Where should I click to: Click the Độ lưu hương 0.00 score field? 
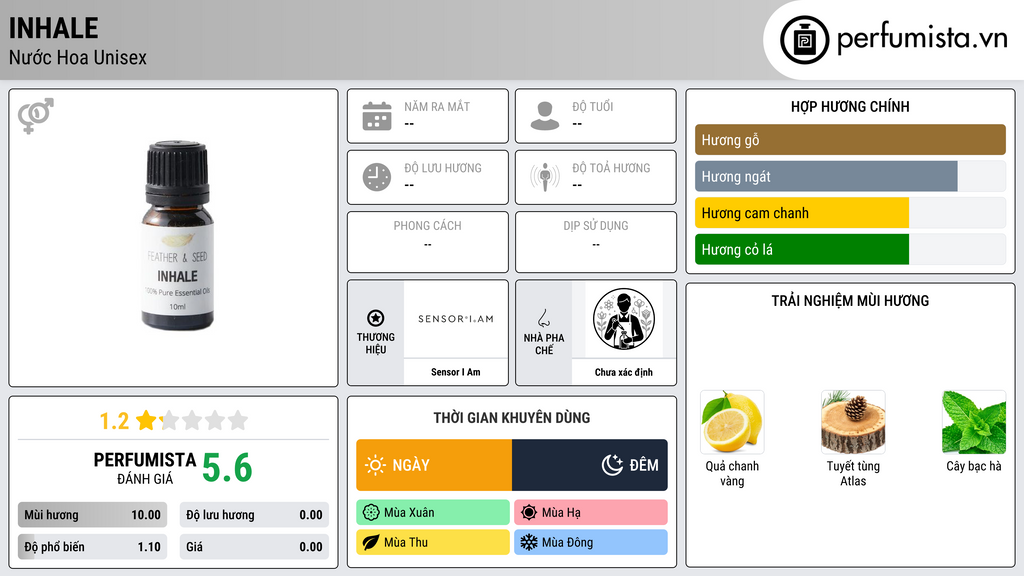click(x=254, y=515)
